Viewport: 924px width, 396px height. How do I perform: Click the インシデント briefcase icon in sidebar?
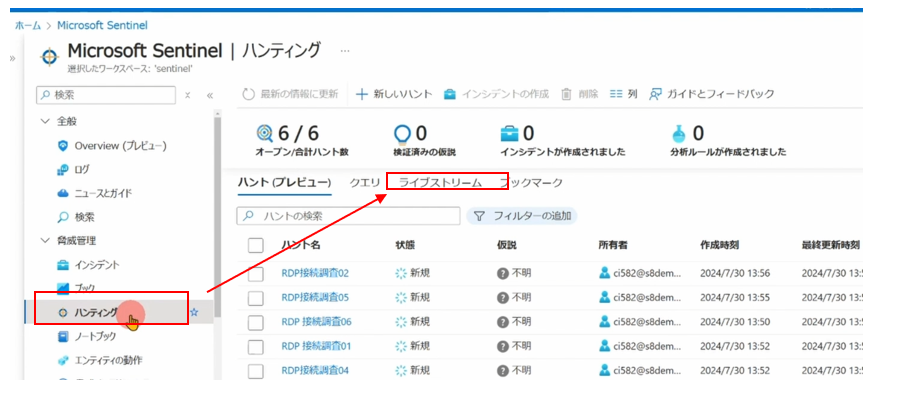pyautogui.click(x=63, y=265)
